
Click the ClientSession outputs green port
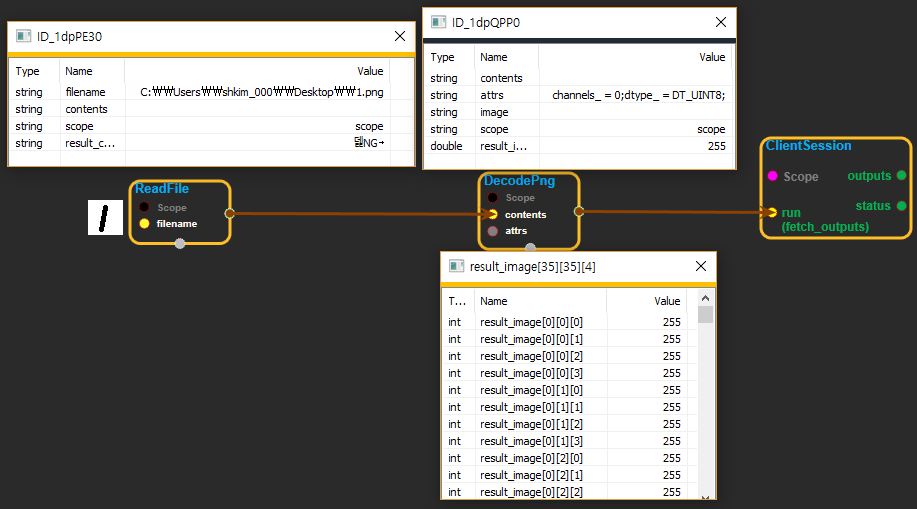901,176
